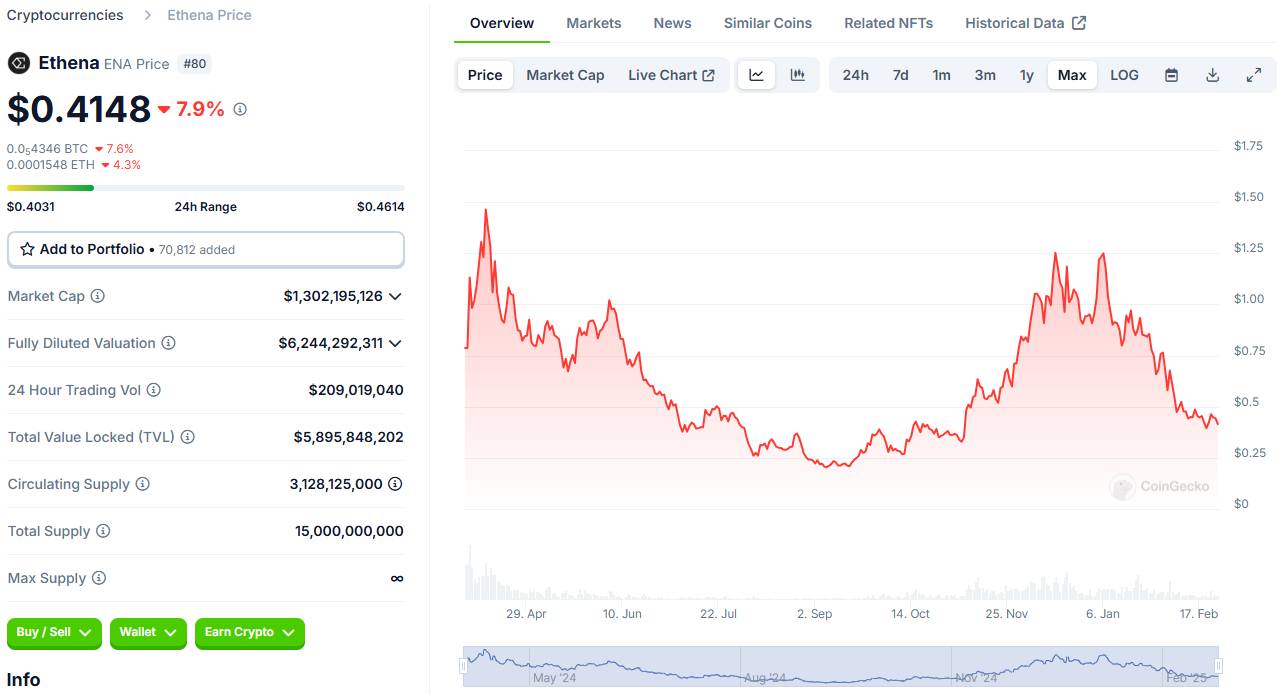Click the Ethena Price breadcrumb text

[x=210, y=15]
